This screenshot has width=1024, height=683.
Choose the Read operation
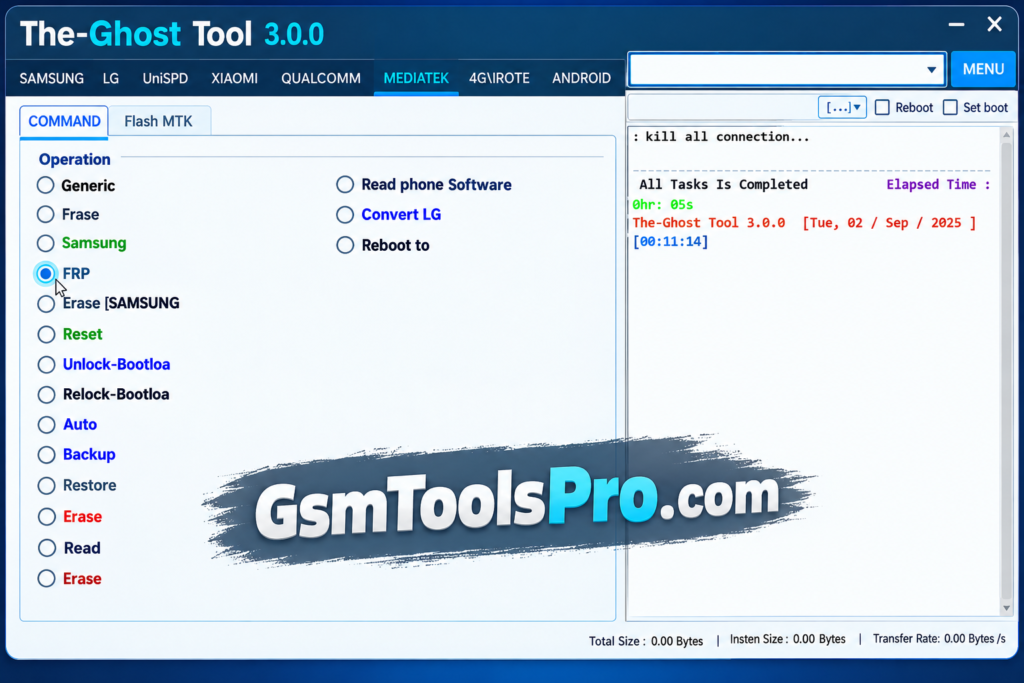click(x=46, y=548)
